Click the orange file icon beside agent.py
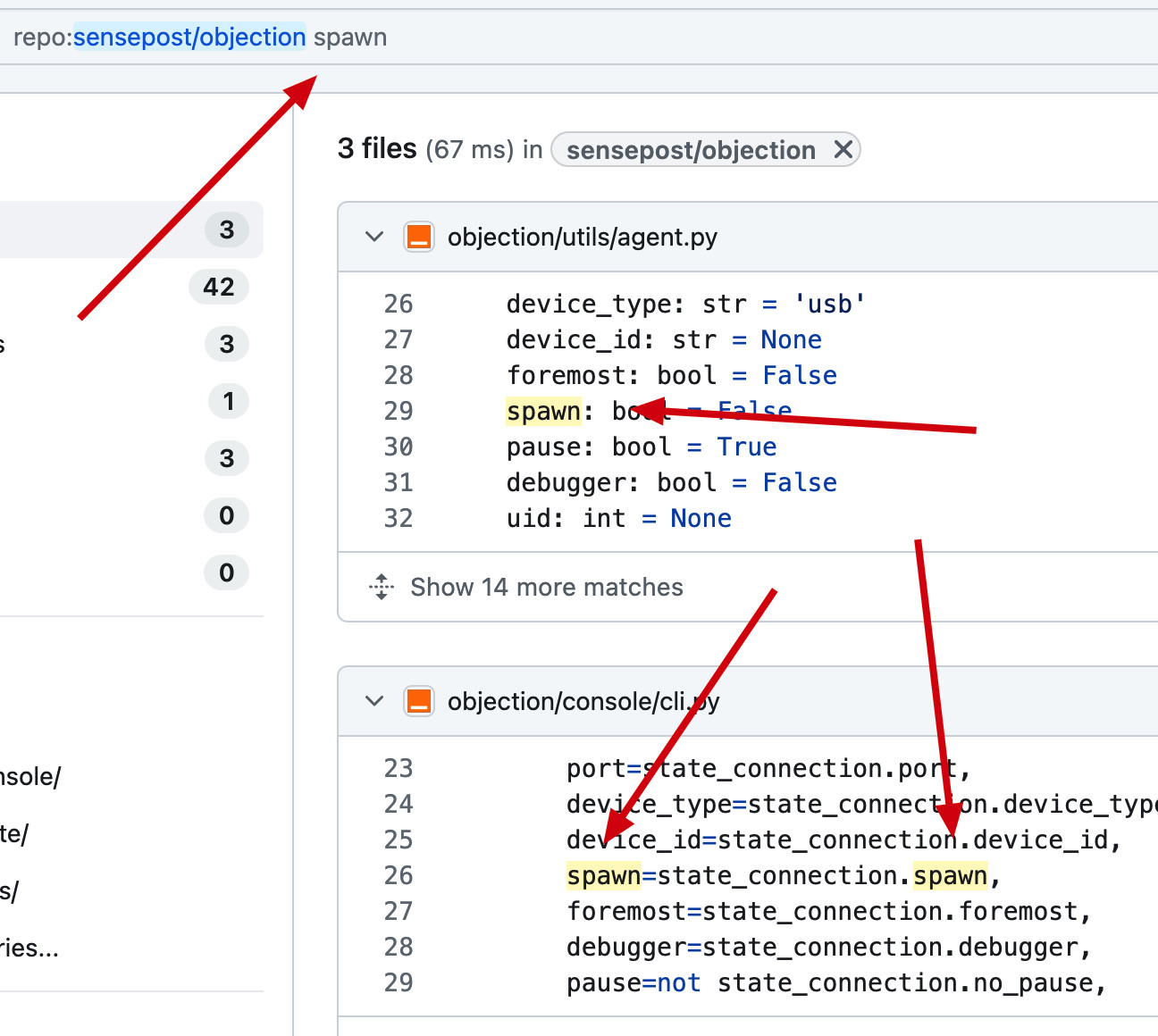This screenshot has width=1158, height=1036. tap(418, 238)
